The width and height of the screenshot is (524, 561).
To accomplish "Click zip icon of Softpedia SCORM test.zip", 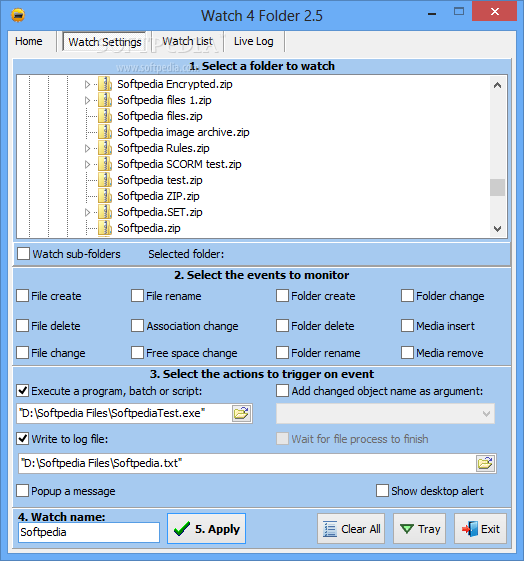I will [105, 164].
